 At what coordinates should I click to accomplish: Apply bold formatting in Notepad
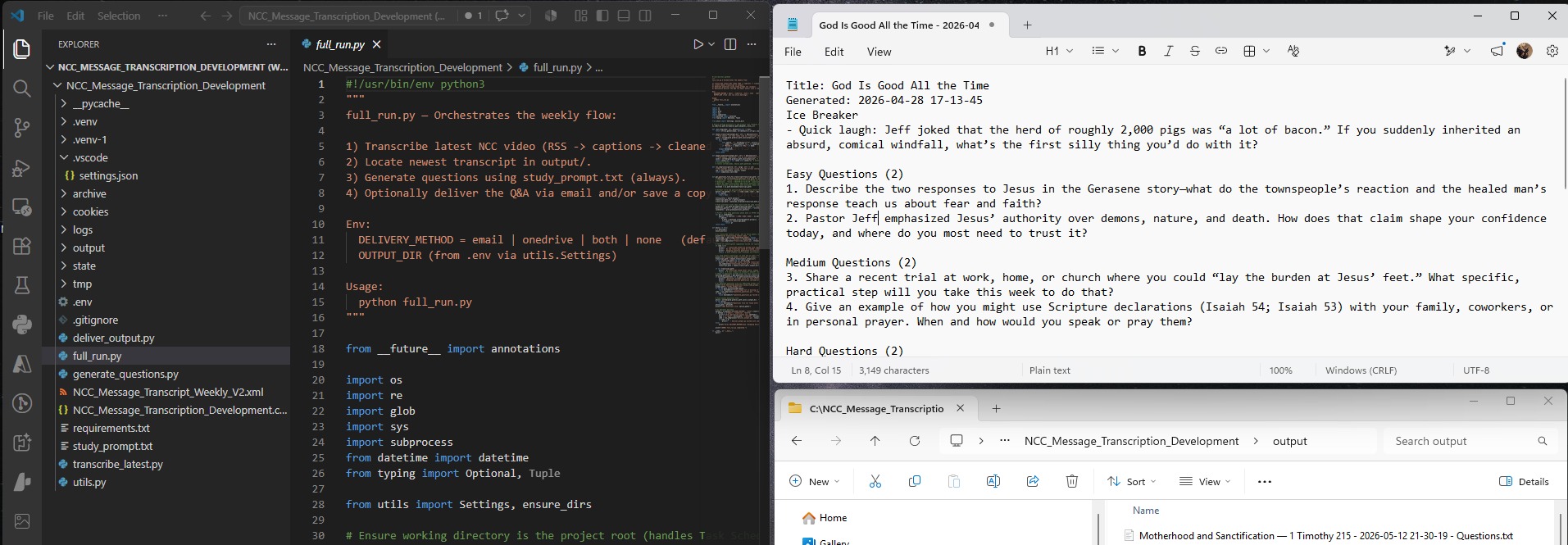pos(1142,51)
